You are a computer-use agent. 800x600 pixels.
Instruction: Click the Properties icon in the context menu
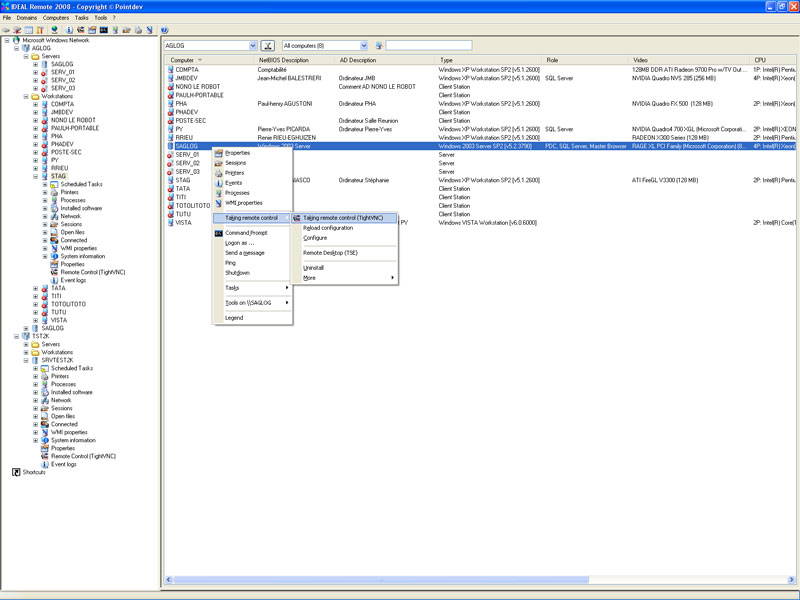[219, 153]
